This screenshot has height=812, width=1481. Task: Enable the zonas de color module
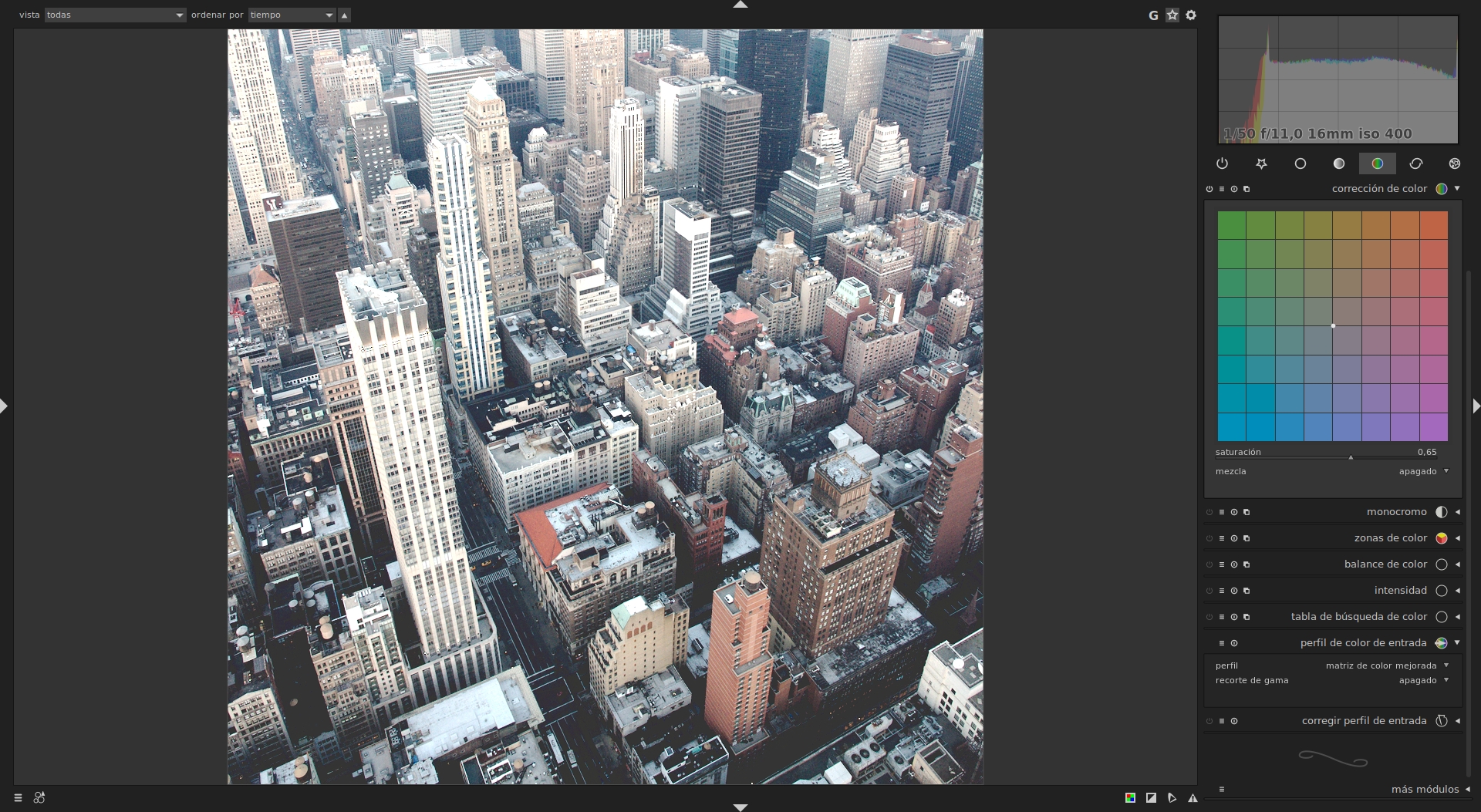click(x=1209, y=538)
